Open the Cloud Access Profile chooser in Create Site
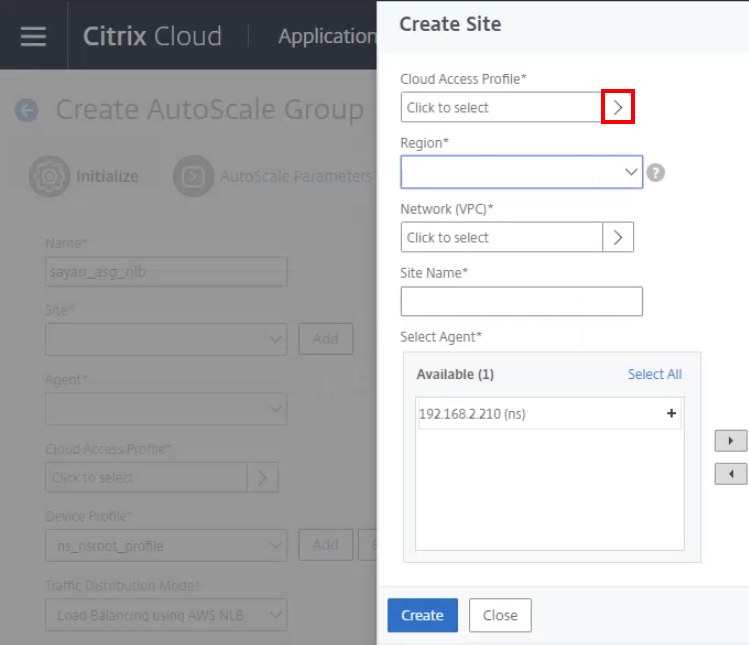749x645 pixels. point(618,107)
